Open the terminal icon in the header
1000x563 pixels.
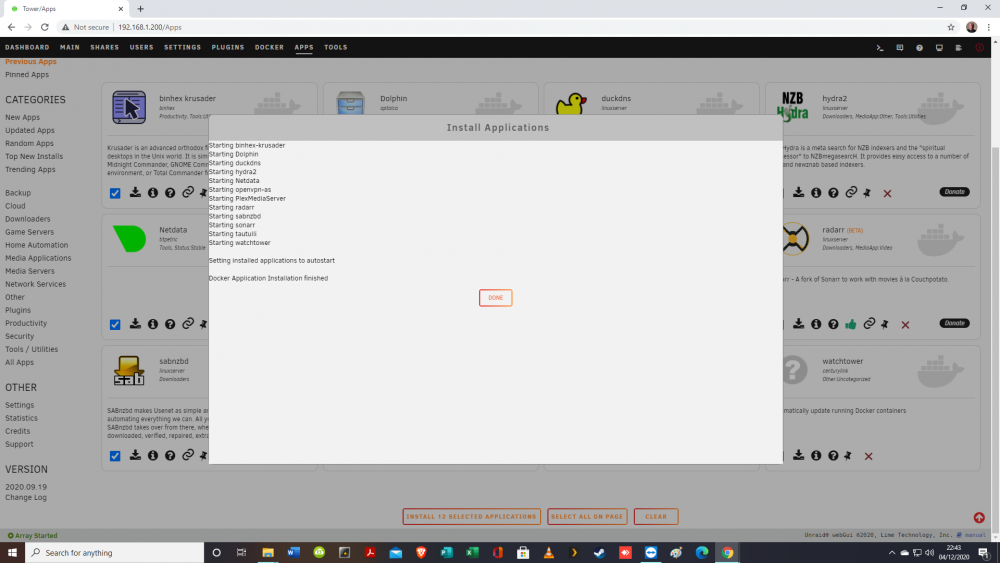point(880,48)
